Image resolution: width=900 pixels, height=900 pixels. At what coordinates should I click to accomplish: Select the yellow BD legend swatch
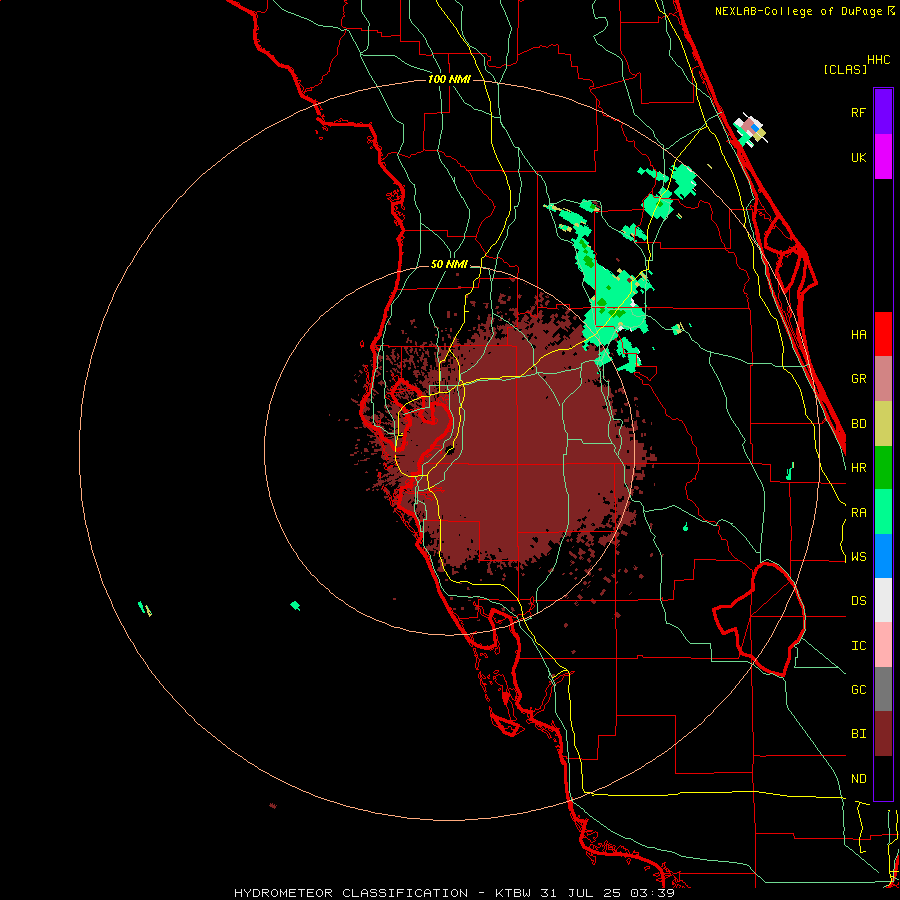click(x=883, y=424)
